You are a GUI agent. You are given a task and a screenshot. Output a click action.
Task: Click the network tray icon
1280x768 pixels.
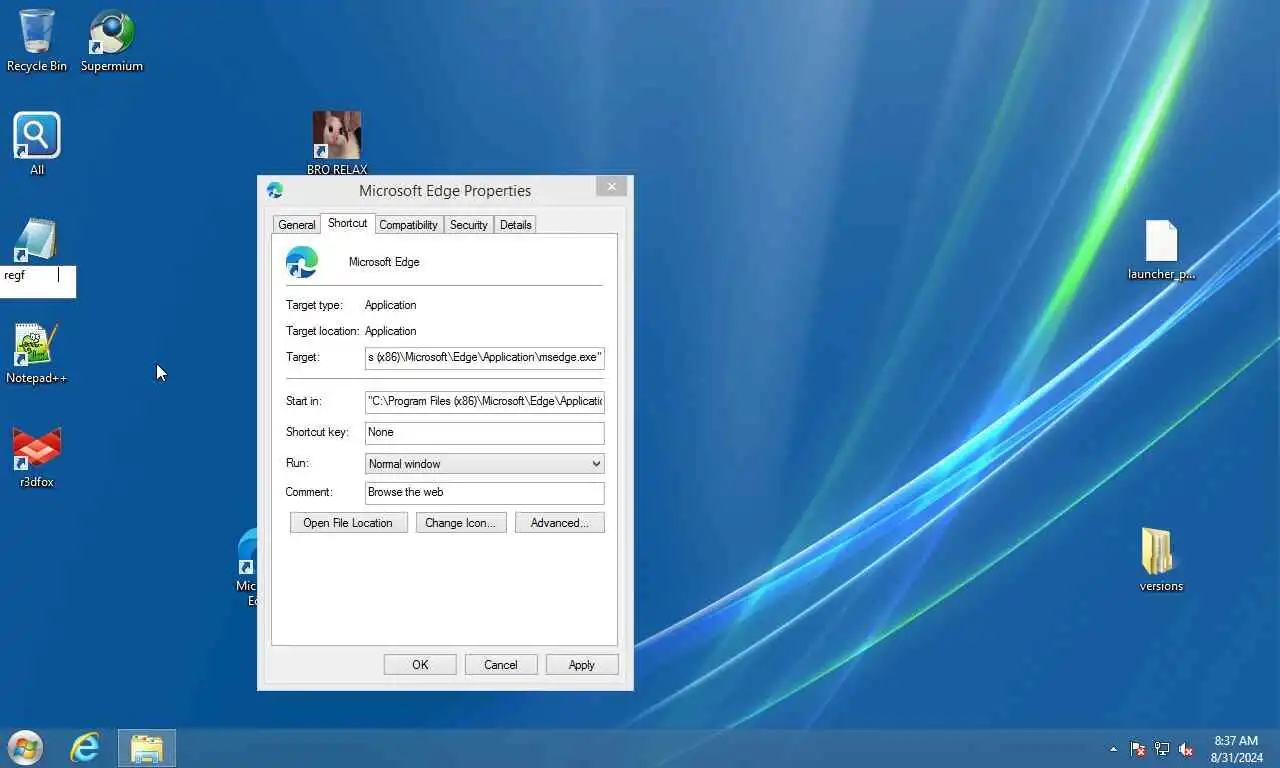tap(1162, 749)
